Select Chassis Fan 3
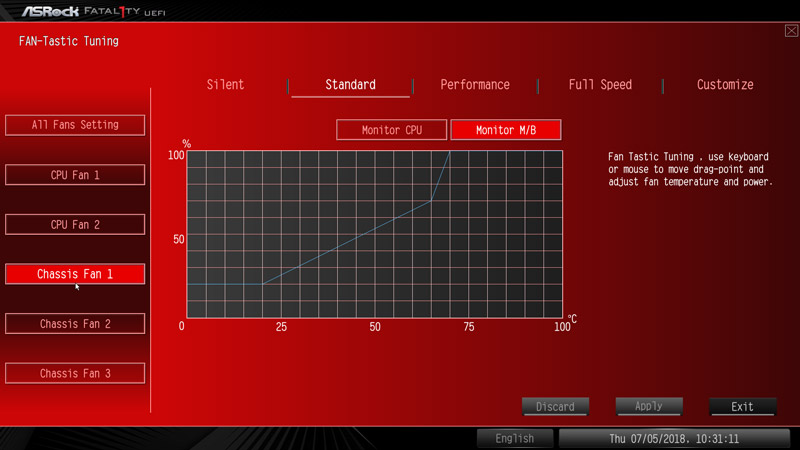This screenshot has height=450, width=800. pyautogui.click(x=75, y=373)
